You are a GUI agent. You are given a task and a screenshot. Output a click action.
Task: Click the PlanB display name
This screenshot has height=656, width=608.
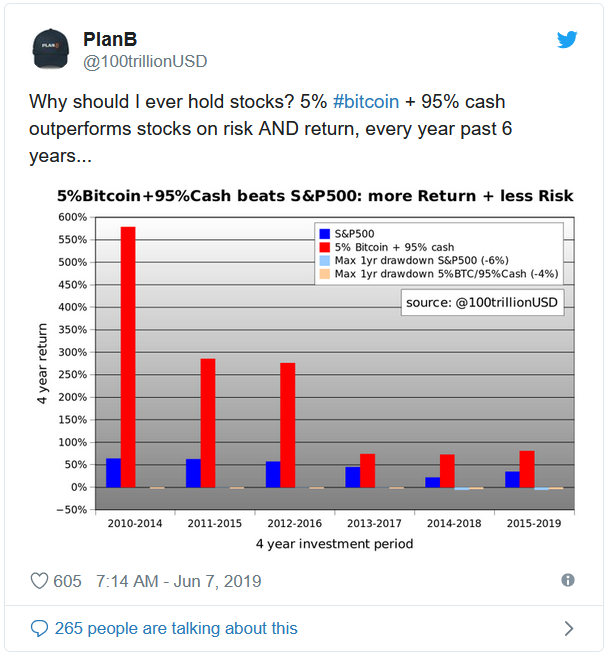click(110, 39)
